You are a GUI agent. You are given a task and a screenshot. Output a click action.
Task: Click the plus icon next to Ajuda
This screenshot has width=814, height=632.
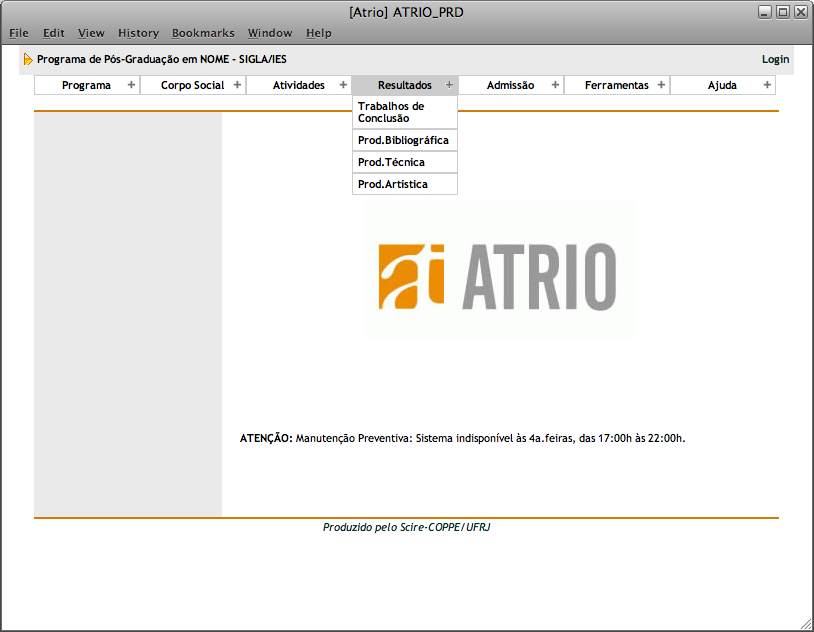pyautogui.click(x=767, y=85)
